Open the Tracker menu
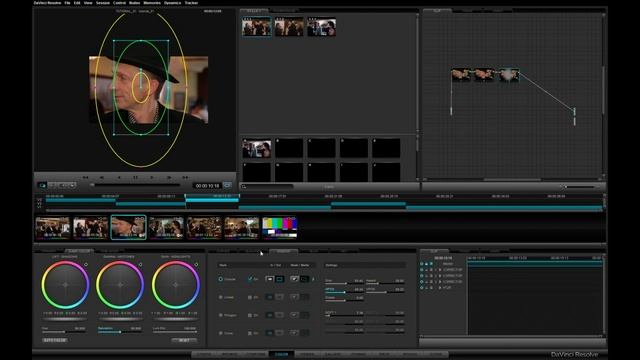Image resolution: width=640 pixels, height=360 pixels. pos(191,3)
